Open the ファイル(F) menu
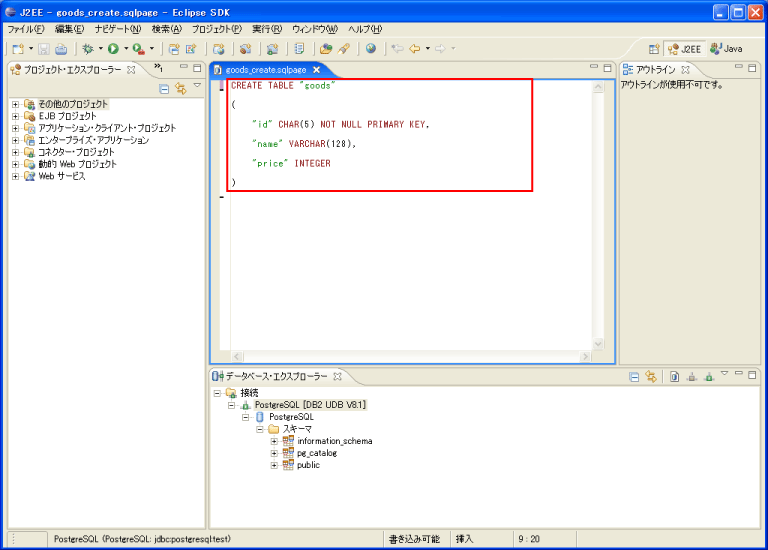Viewport: 768px width, 550px height. (x=25, y=29)
